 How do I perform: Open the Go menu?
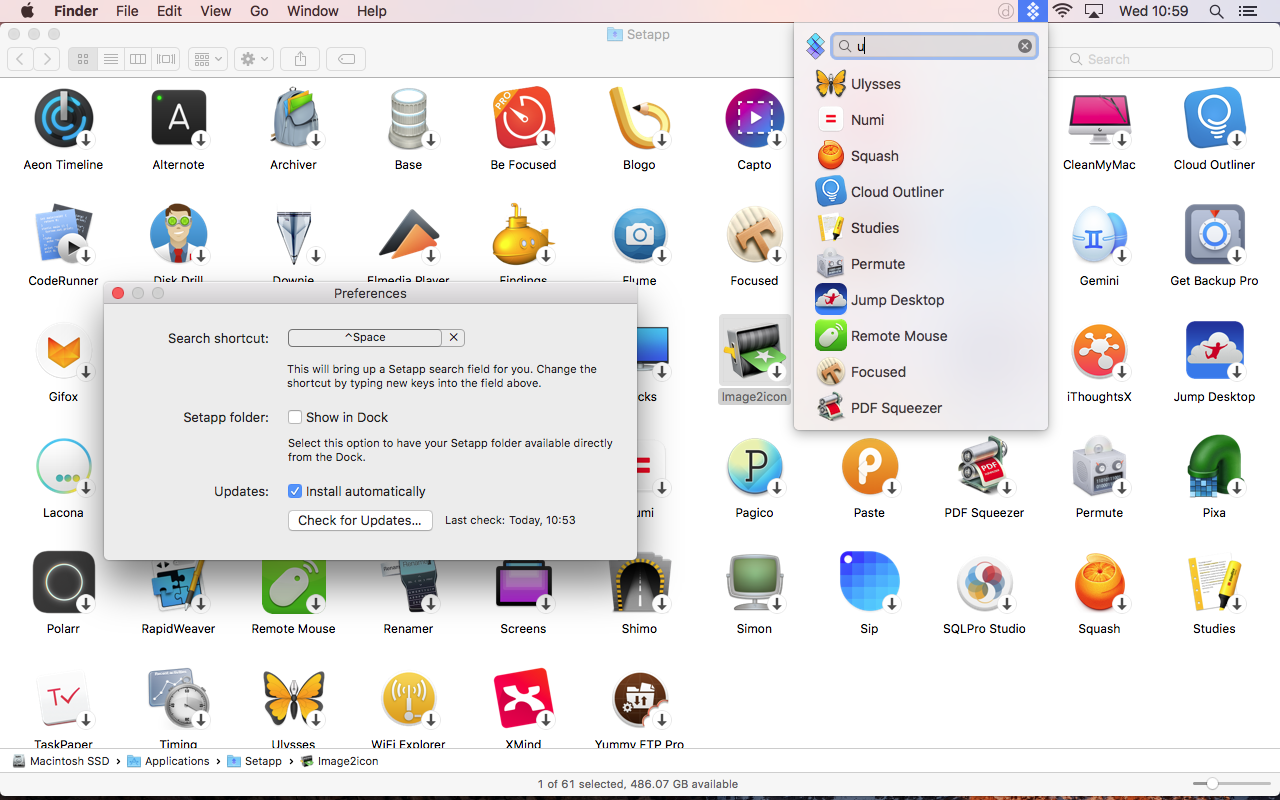(259, 11)
